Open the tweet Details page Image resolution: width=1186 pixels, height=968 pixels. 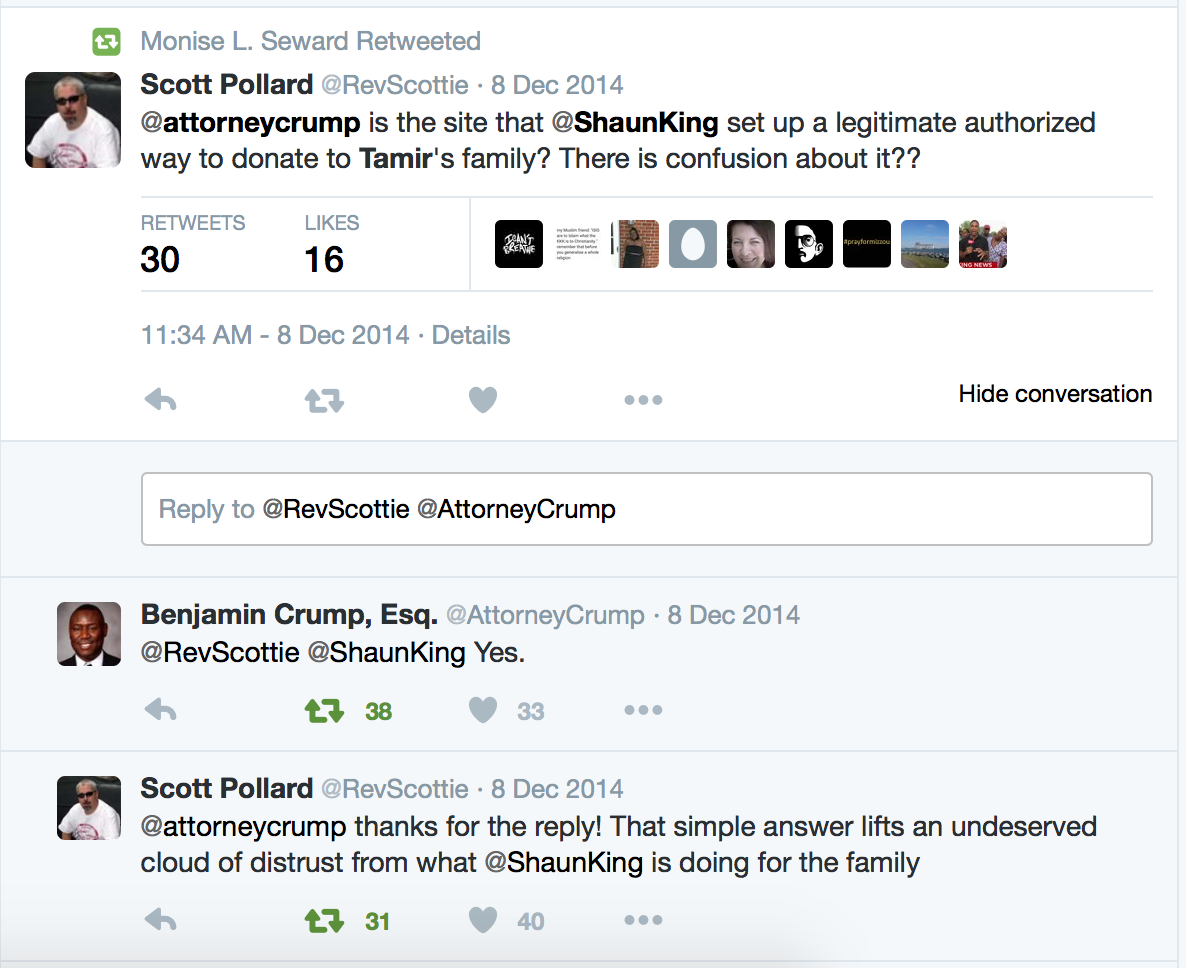(470, 335)
